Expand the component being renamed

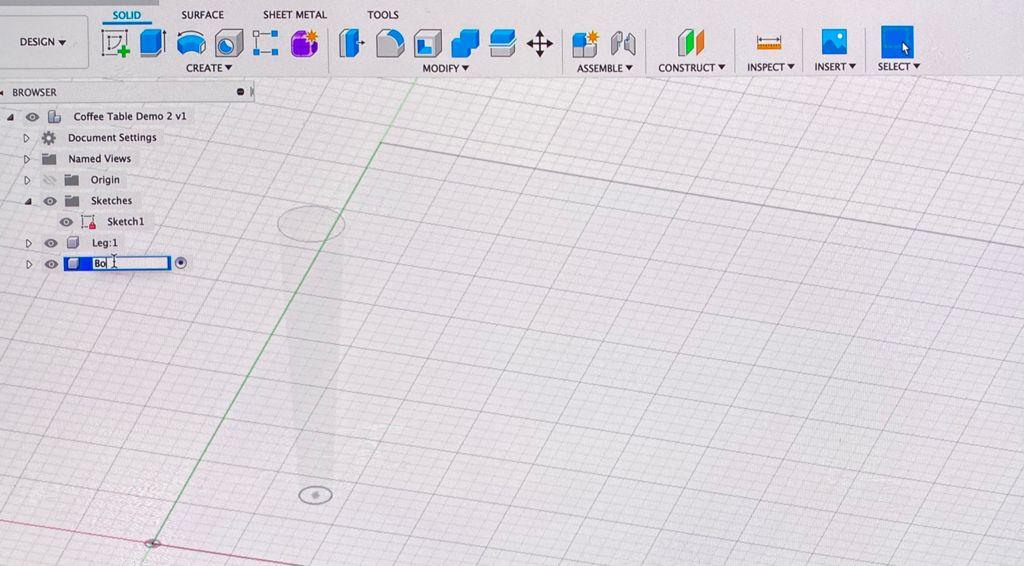click(x=28, y=264)
